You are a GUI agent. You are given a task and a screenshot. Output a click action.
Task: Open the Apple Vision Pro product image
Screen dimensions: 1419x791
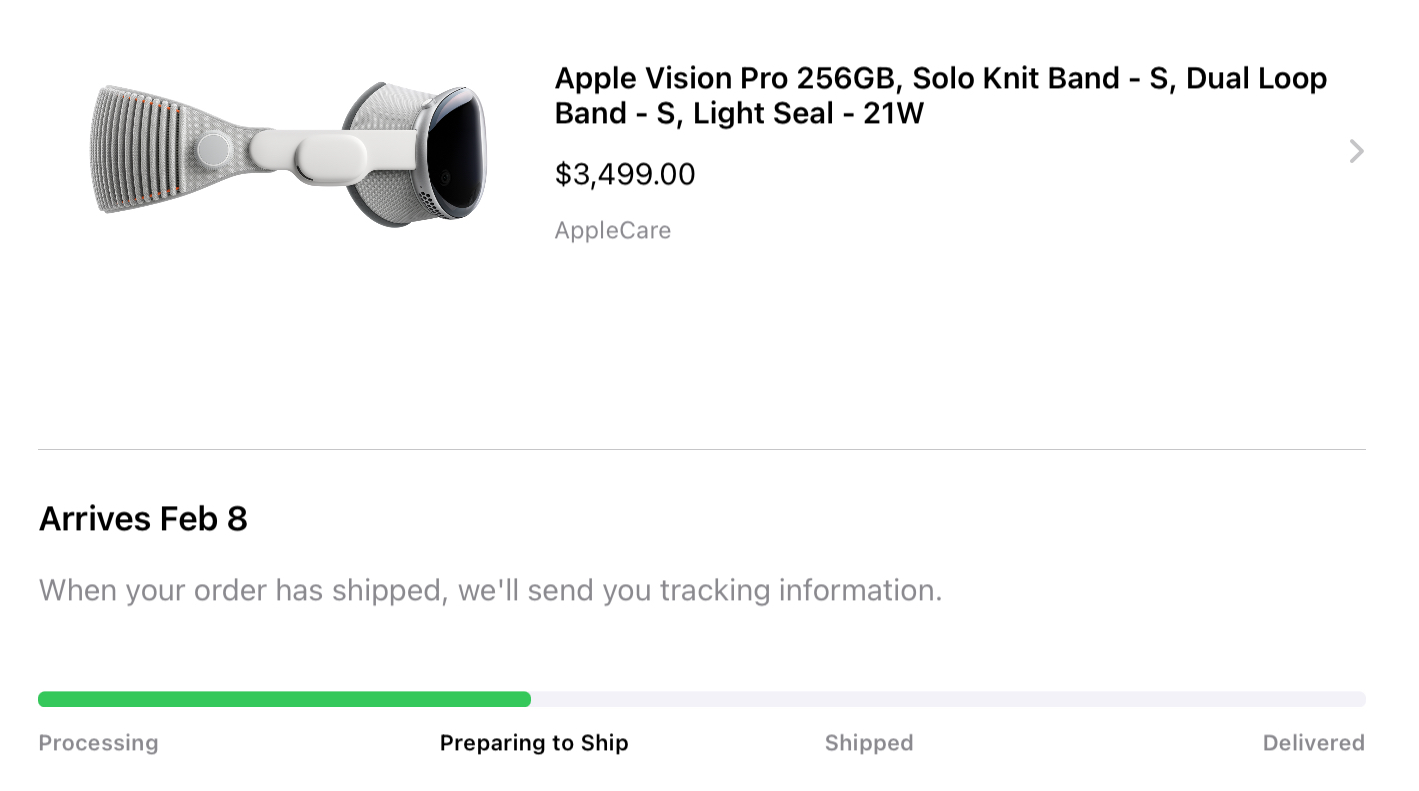tap(290, 152)
